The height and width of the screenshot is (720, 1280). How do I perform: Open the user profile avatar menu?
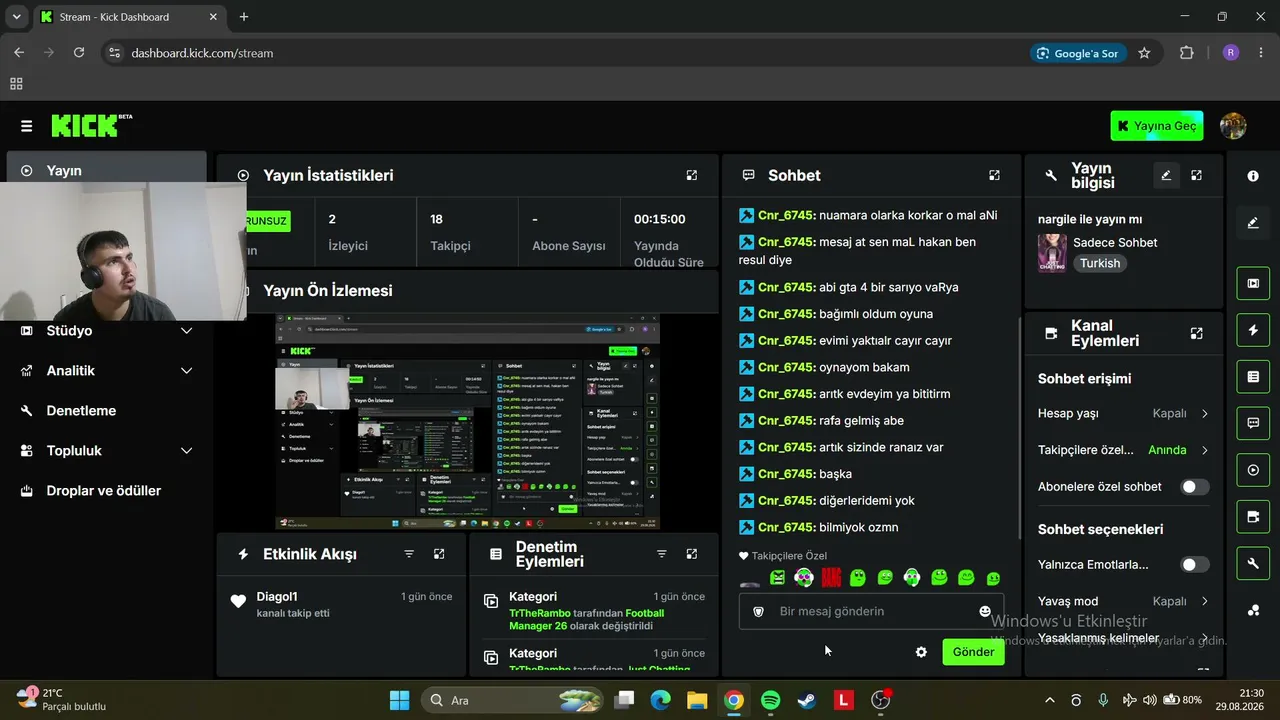(1233, 126)
